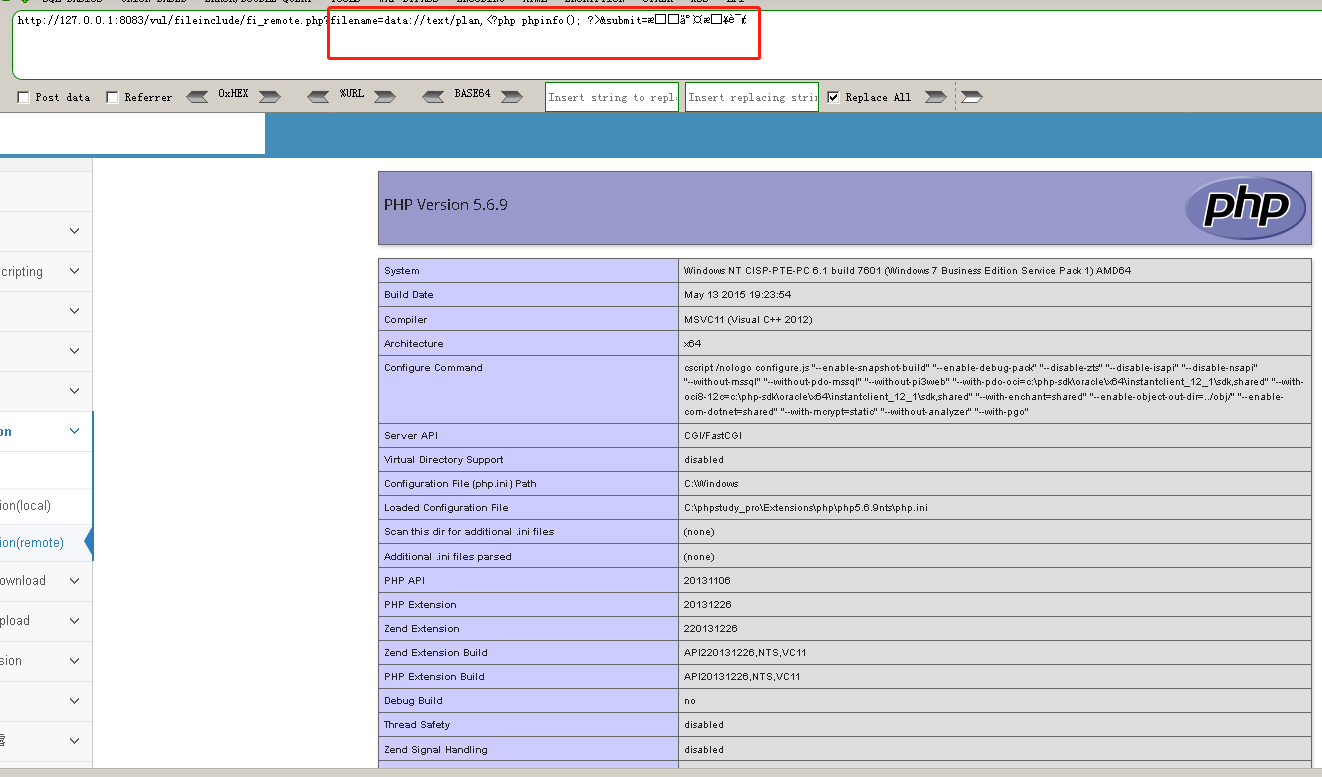1322x777 pixels.
Task: Click the 'CGI/FastCGI' value
Action: point(713,436)
